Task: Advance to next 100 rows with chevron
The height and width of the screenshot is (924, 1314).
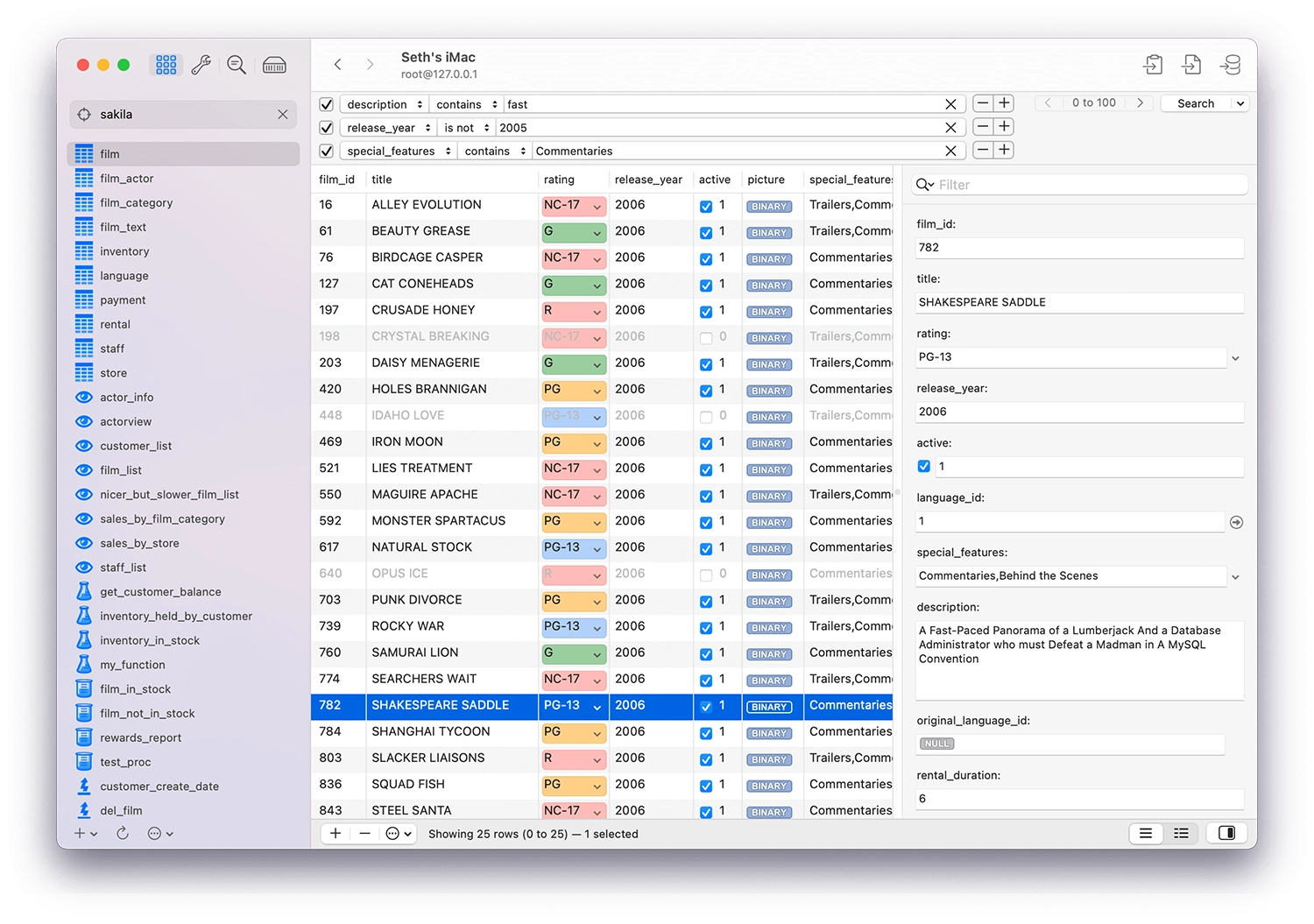Action: point(1140,102)
